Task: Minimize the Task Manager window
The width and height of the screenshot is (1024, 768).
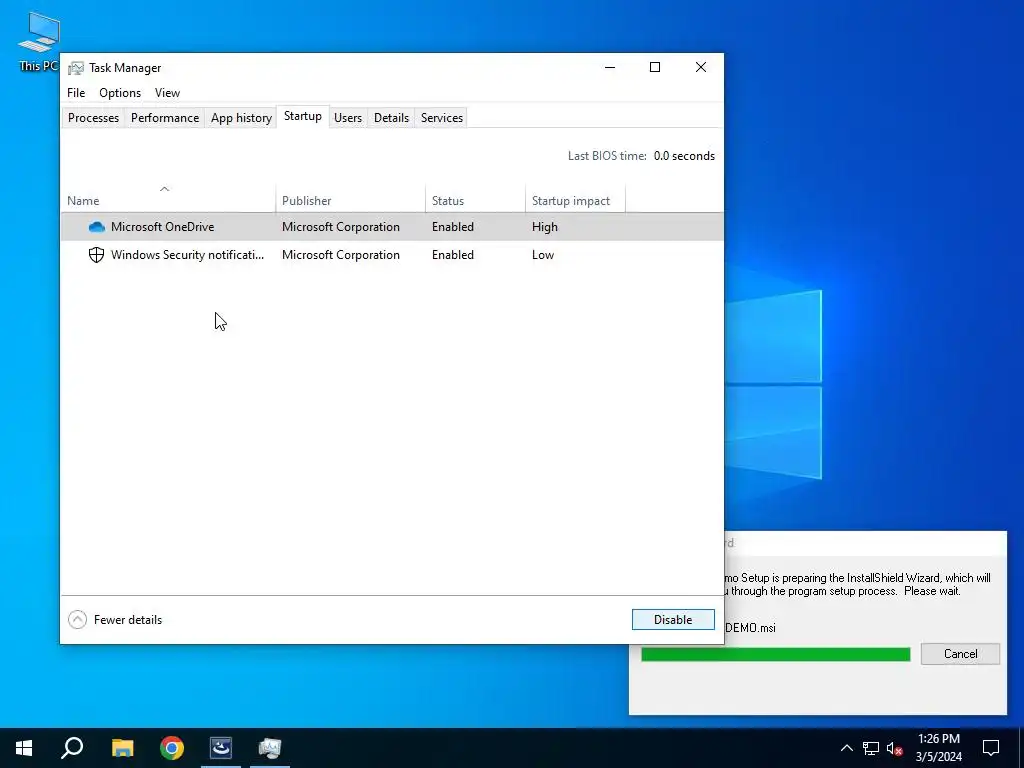Action: (x=610, y=67)
